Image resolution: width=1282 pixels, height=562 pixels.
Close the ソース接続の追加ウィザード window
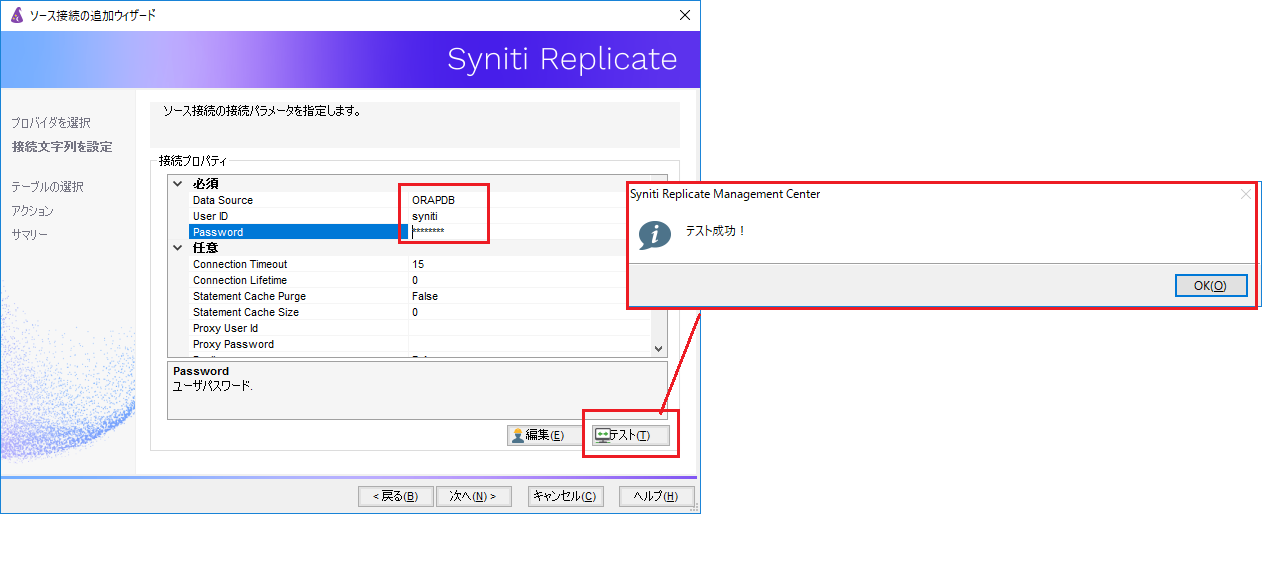point(684,15)
